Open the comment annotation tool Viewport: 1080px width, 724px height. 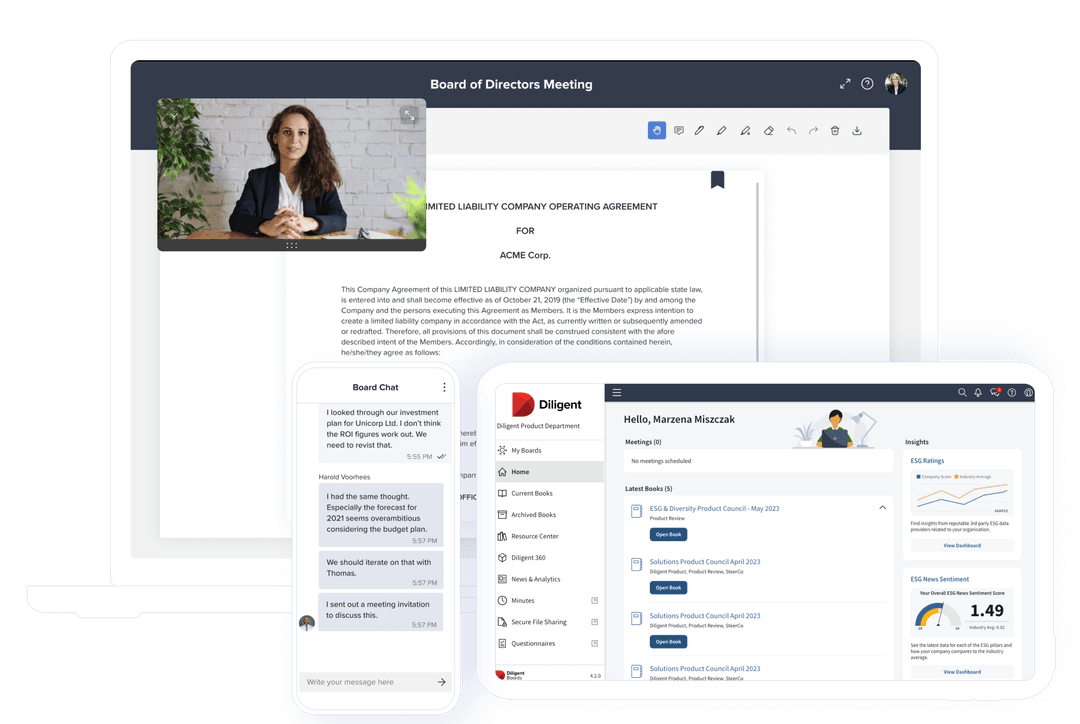(678, 130)
